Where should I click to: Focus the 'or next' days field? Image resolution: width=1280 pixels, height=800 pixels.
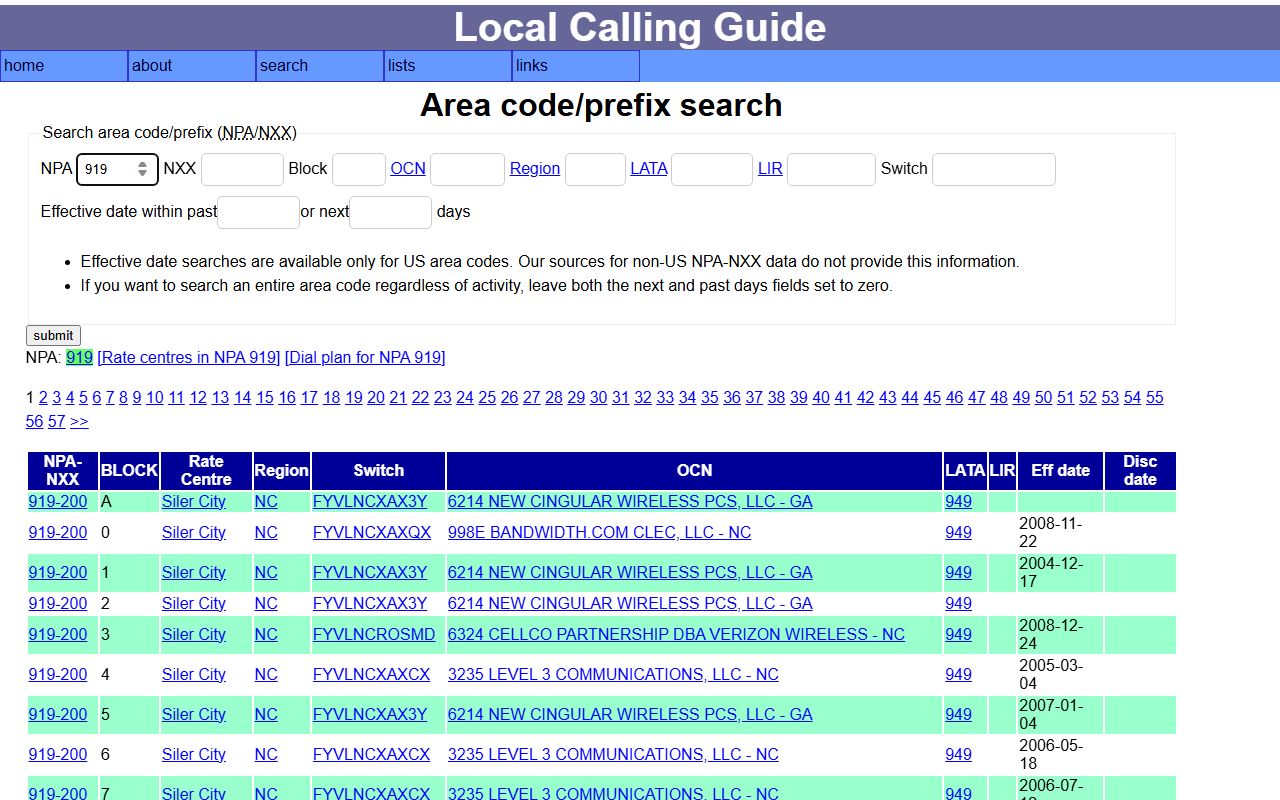[x=390, y=212]
